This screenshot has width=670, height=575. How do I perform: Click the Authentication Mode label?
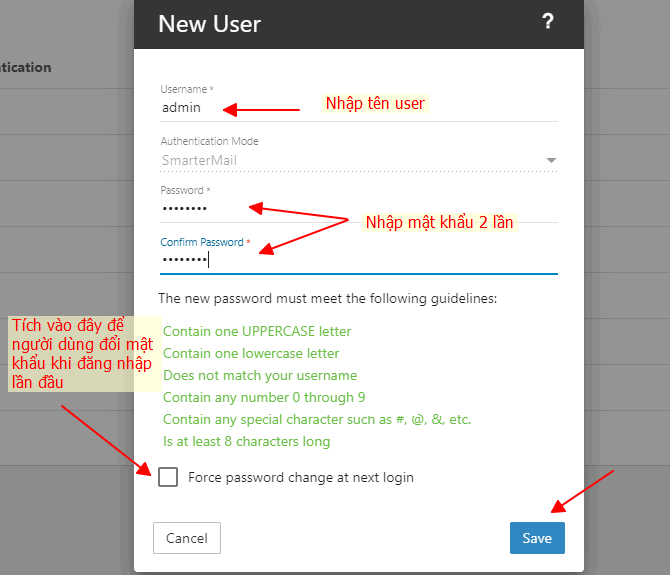[209, 141]
